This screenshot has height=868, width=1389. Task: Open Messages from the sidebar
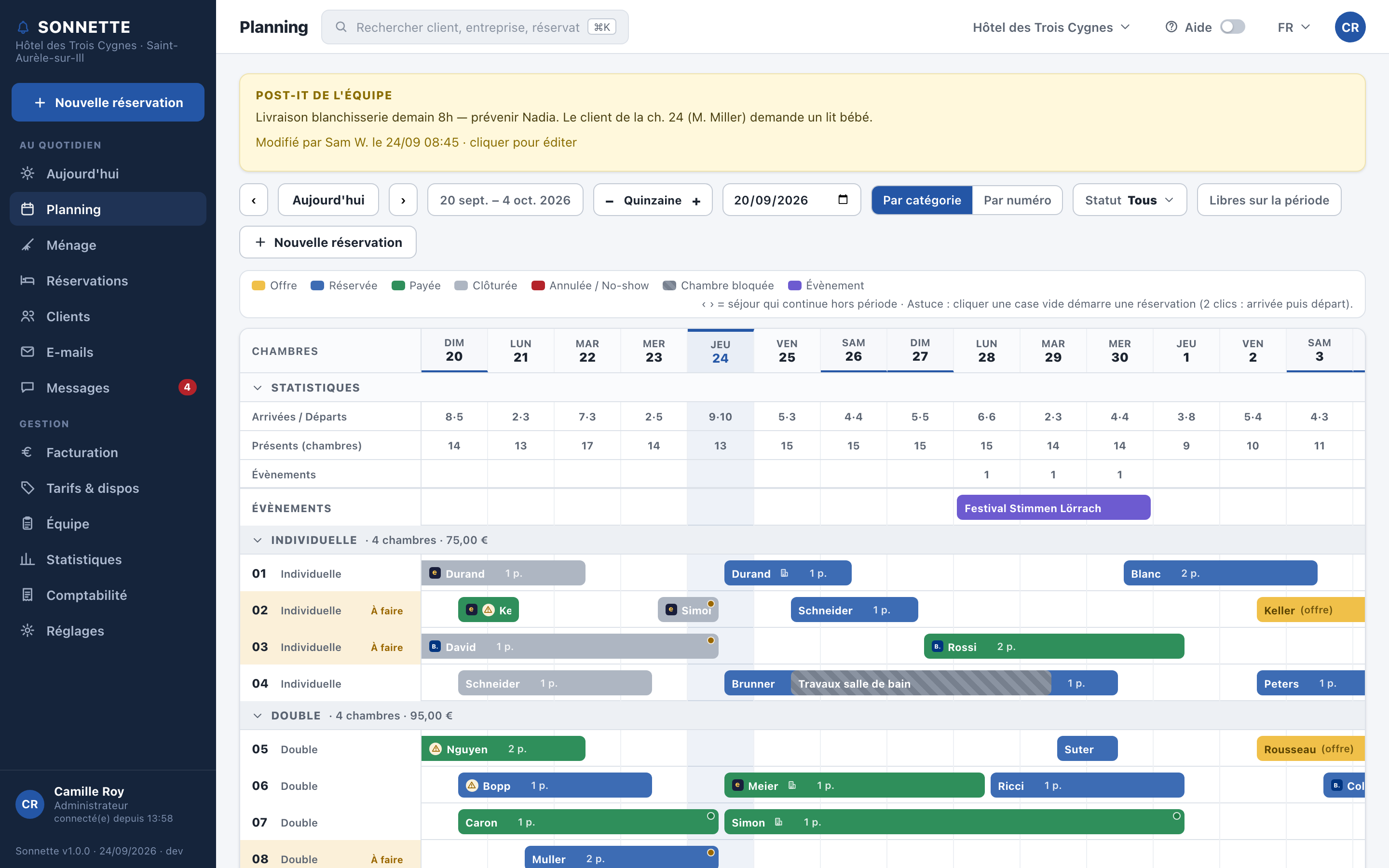(108, 388)
